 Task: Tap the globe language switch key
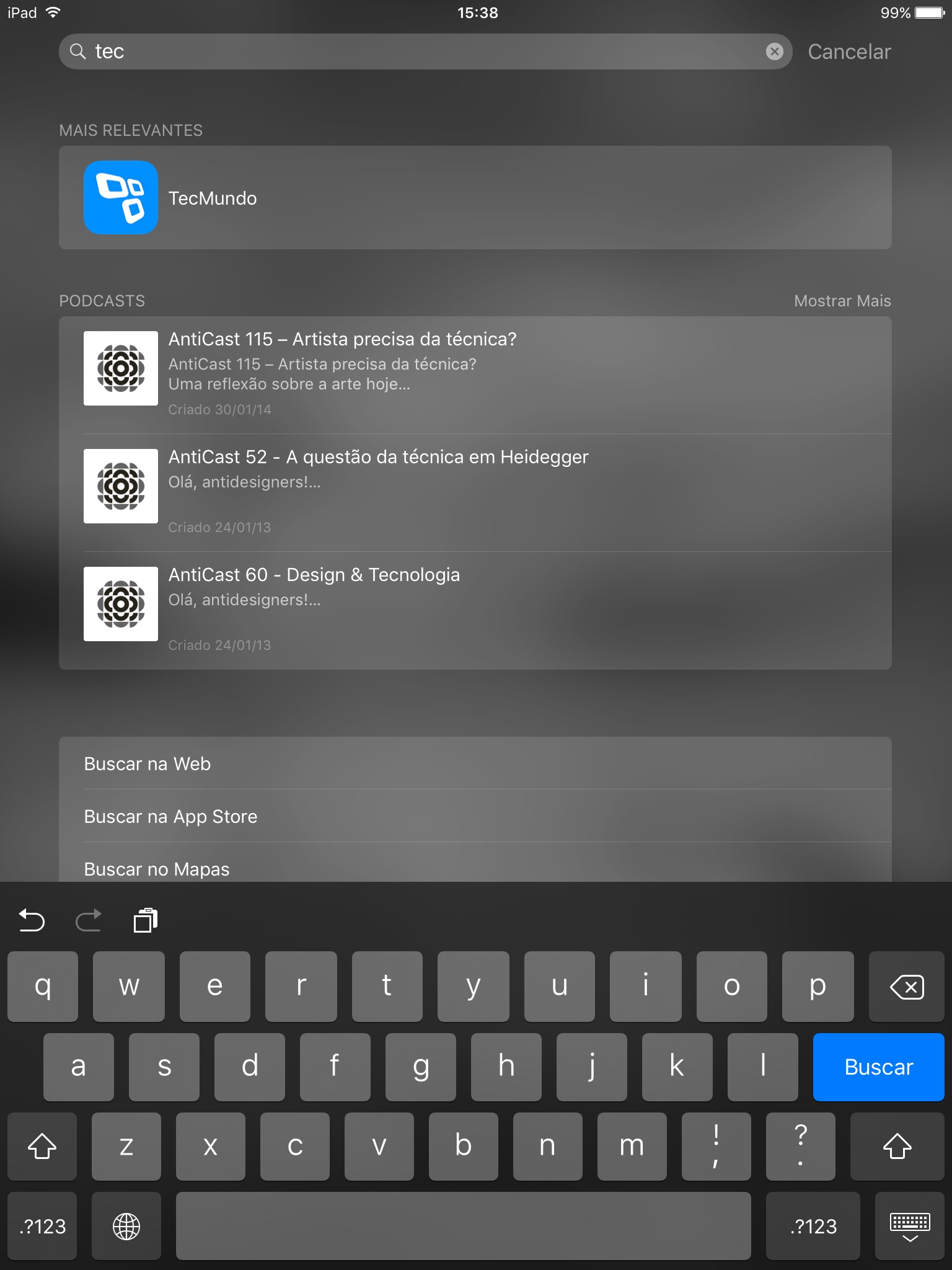point(126,1226)
